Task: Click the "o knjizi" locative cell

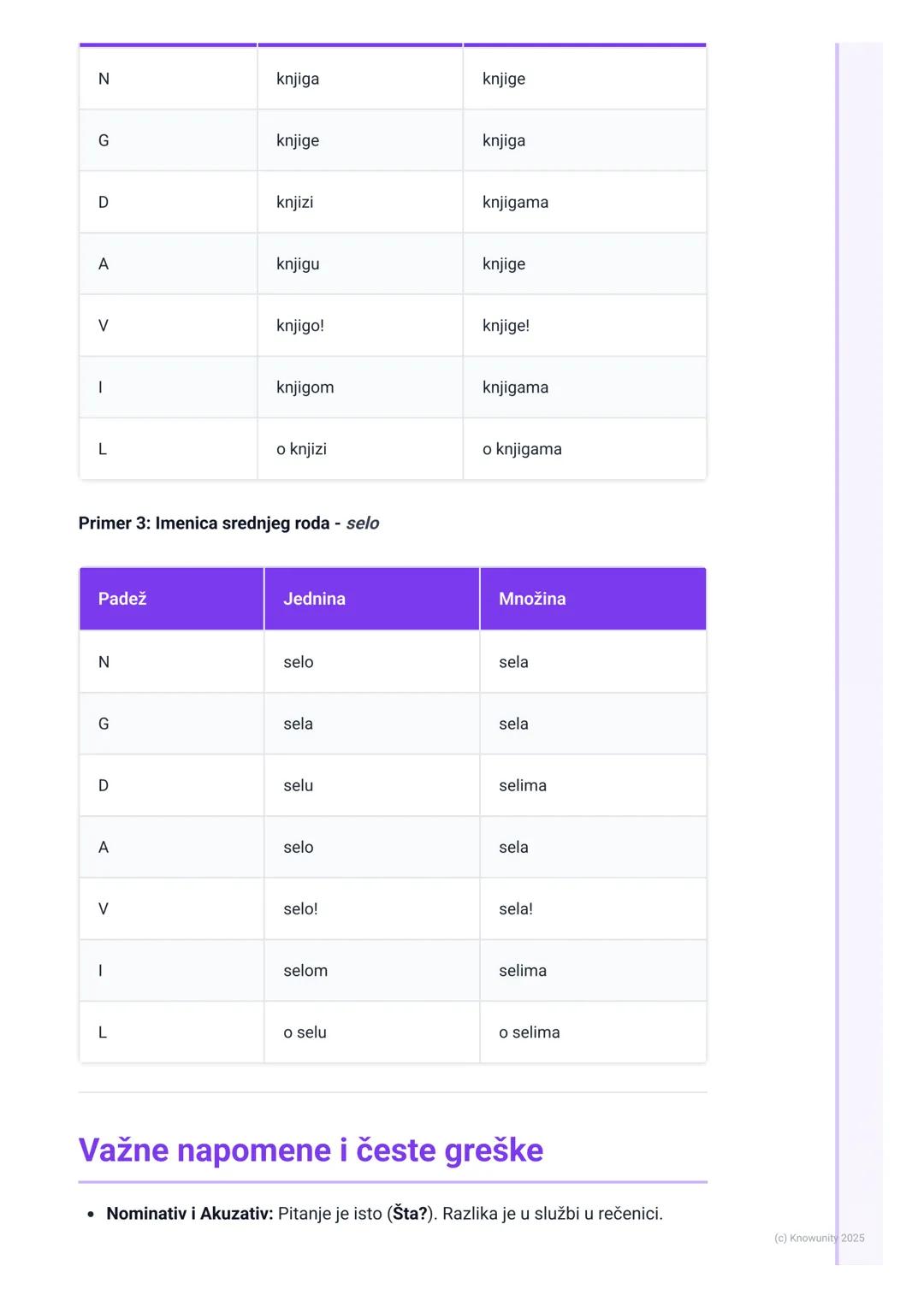Action: click(301, 449)
